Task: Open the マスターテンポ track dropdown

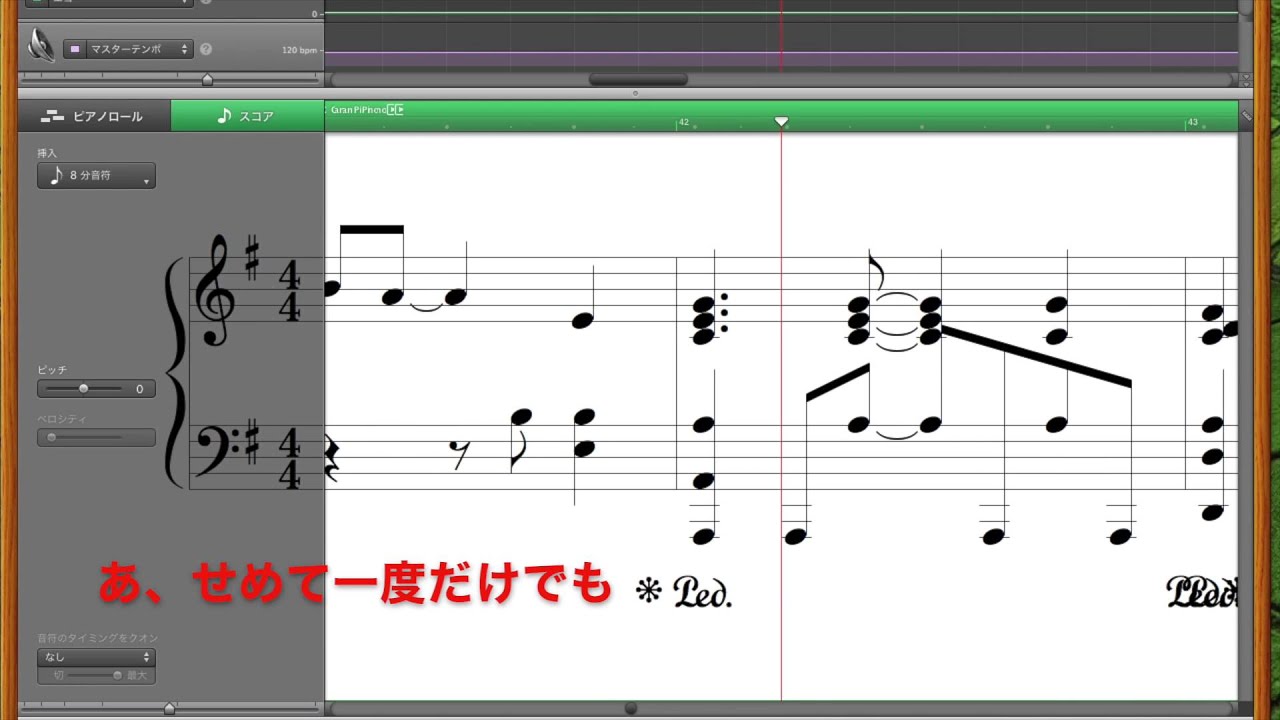Action: click(139, 49)
